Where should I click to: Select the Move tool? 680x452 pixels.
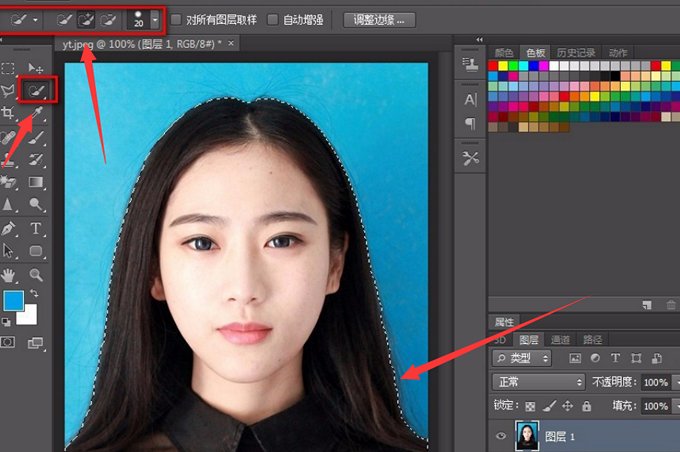pos(36,68)
